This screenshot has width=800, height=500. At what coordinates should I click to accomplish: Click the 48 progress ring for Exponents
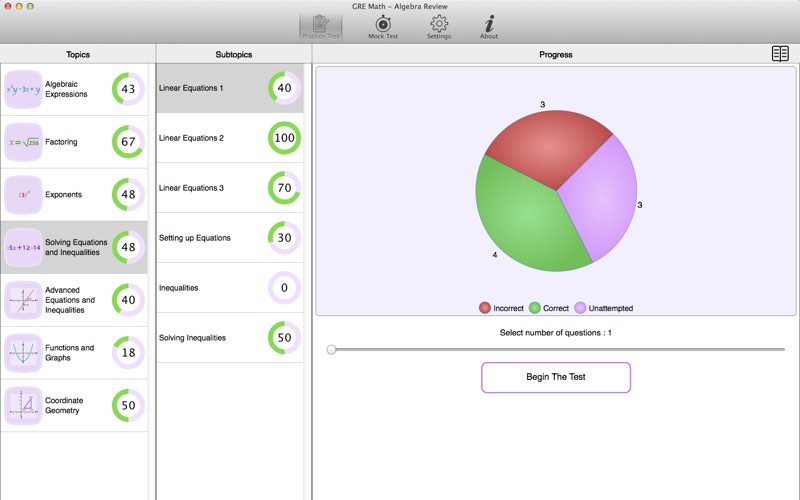128,194
